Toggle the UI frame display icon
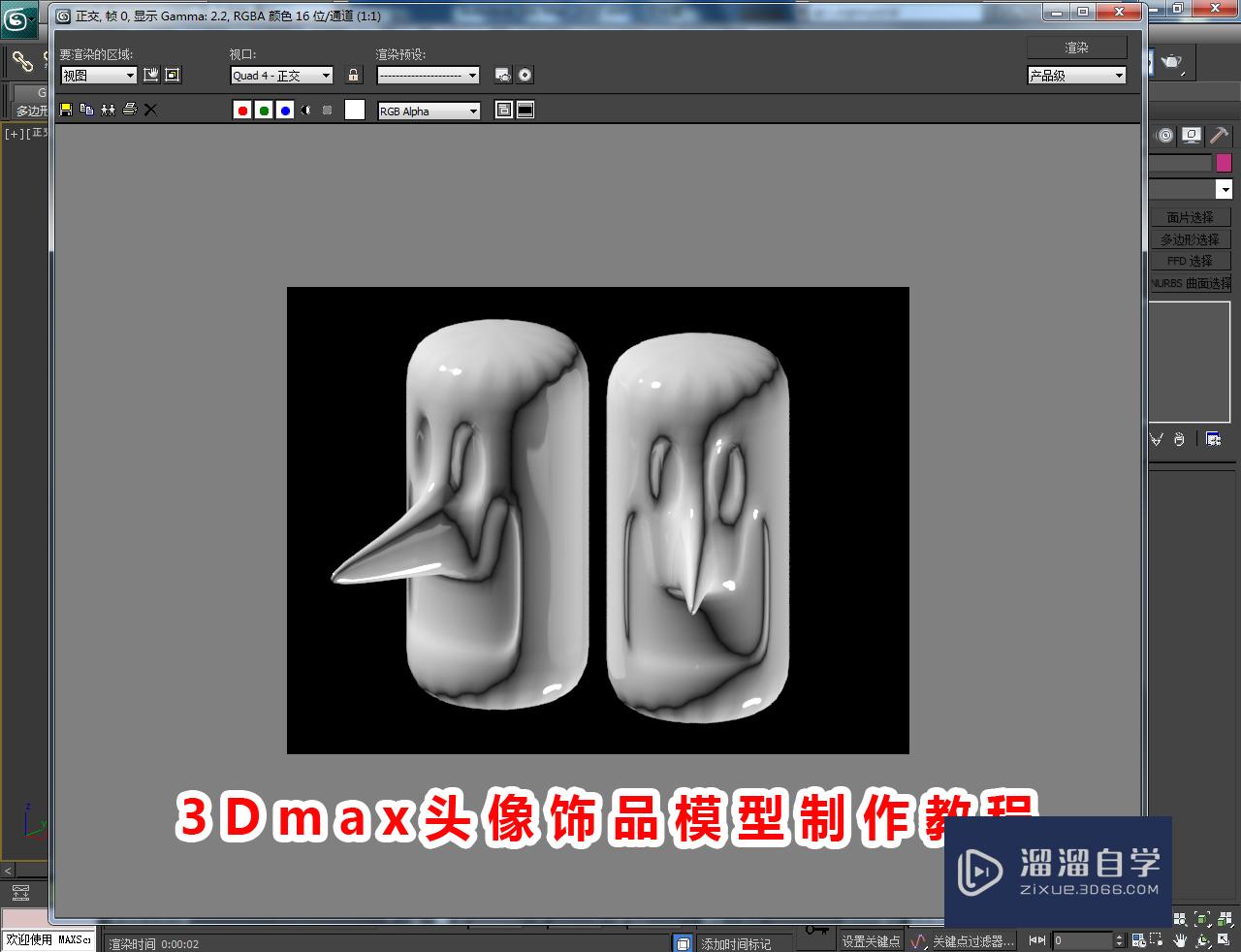Image resolution: width=1241 pixels, height=952 pixels. click(x=525, y=110)
